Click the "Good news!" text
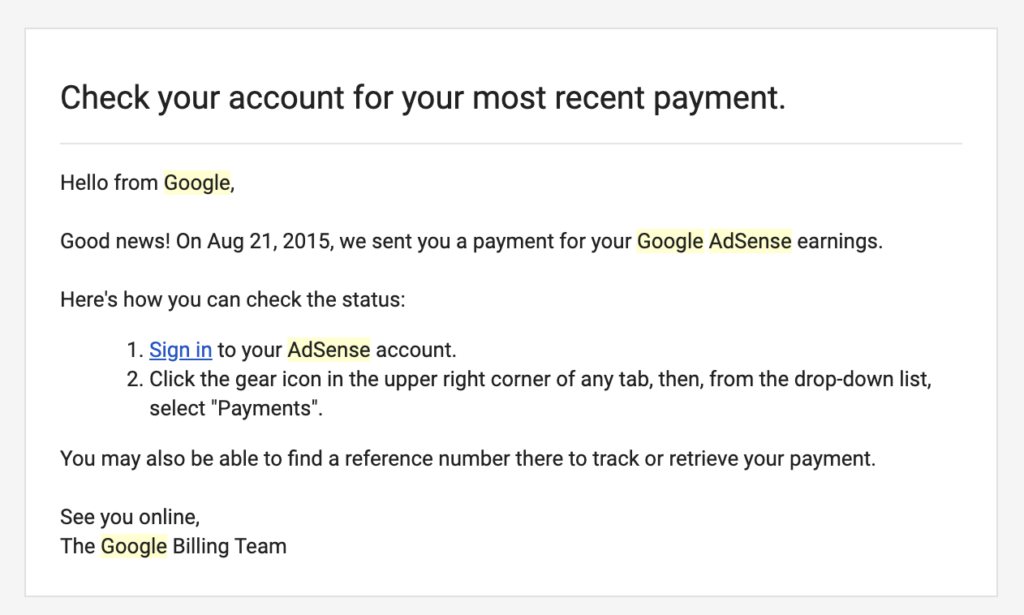1024x615 pixels. coord(115,242)
